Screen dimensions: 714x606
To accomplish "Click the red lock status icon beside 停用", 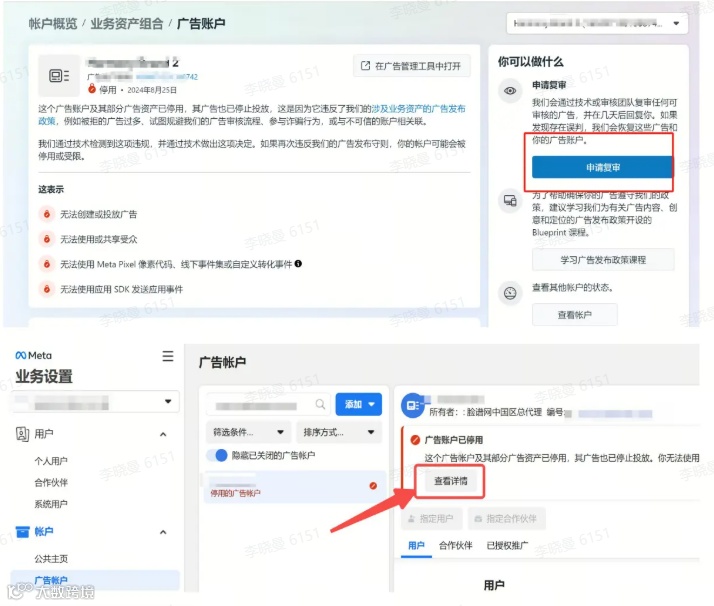I will [x=92, y=89].
